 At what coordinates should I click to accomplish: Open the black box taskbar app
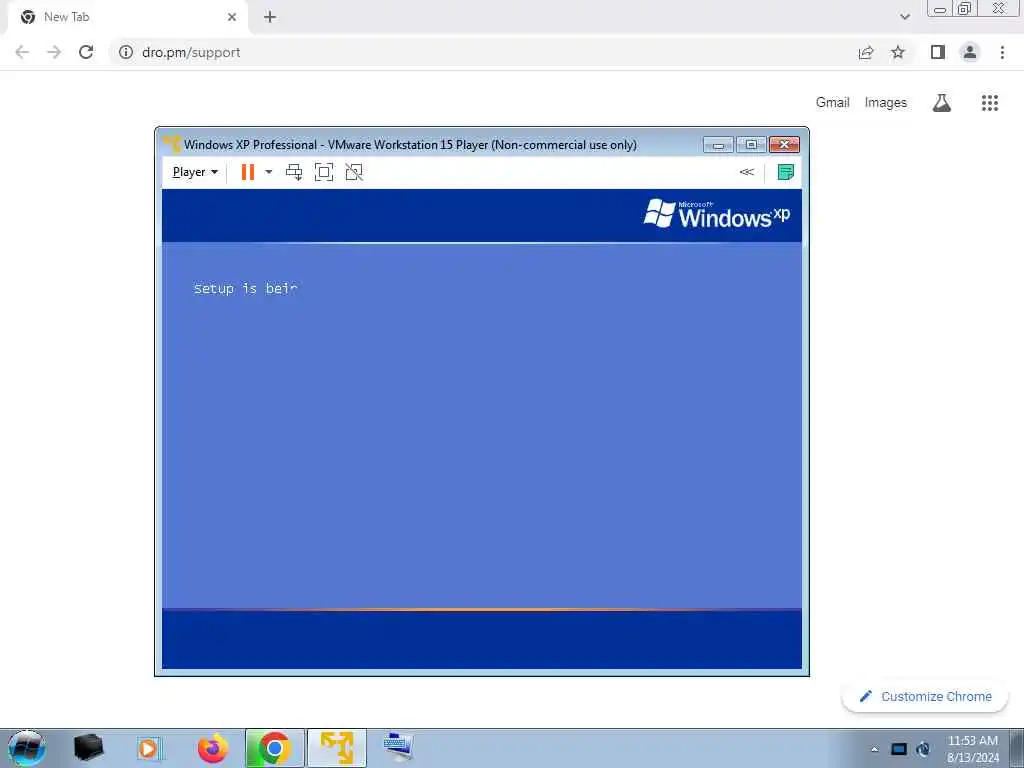(88, 748)
